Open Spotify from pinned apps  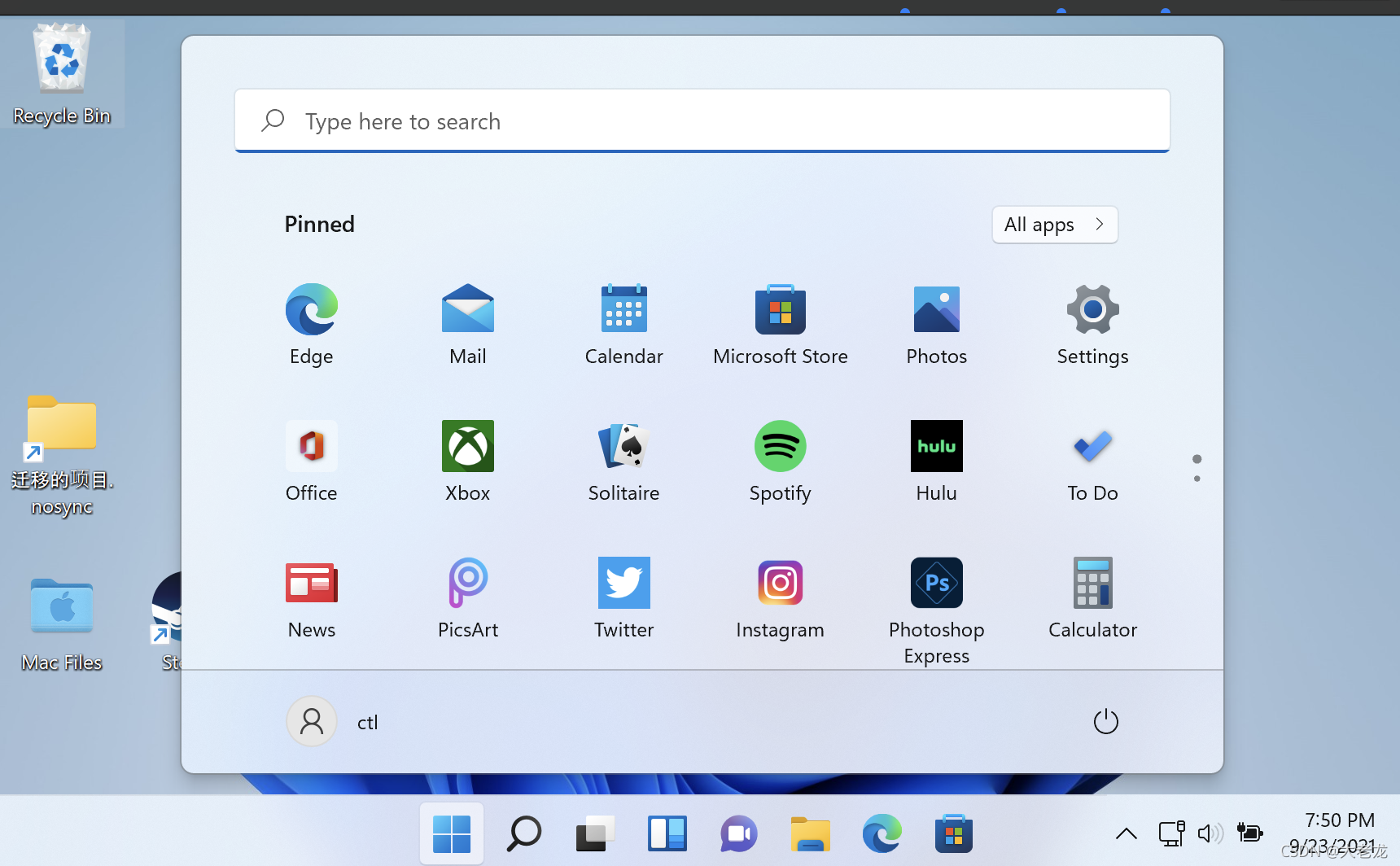(781, 461)
